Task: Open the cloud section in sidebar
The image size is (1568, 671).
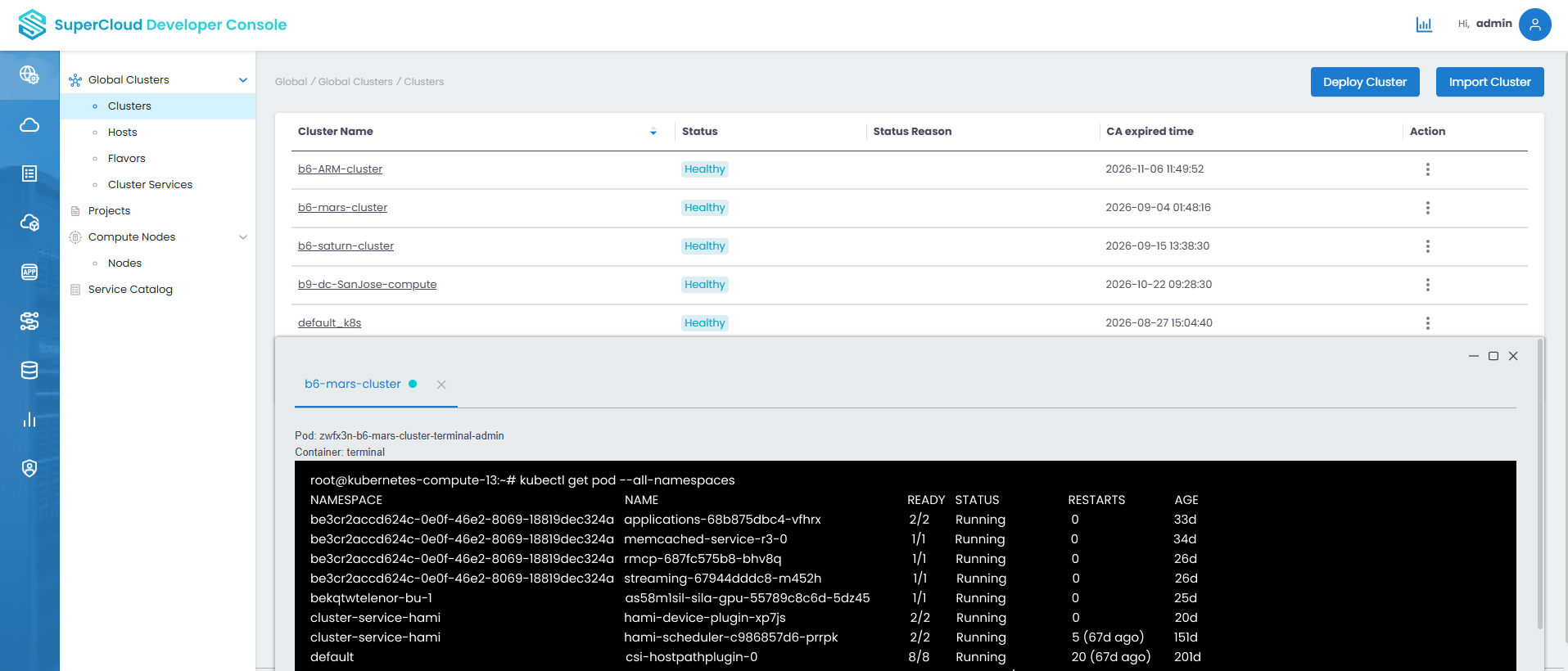Action: [29, 124]
